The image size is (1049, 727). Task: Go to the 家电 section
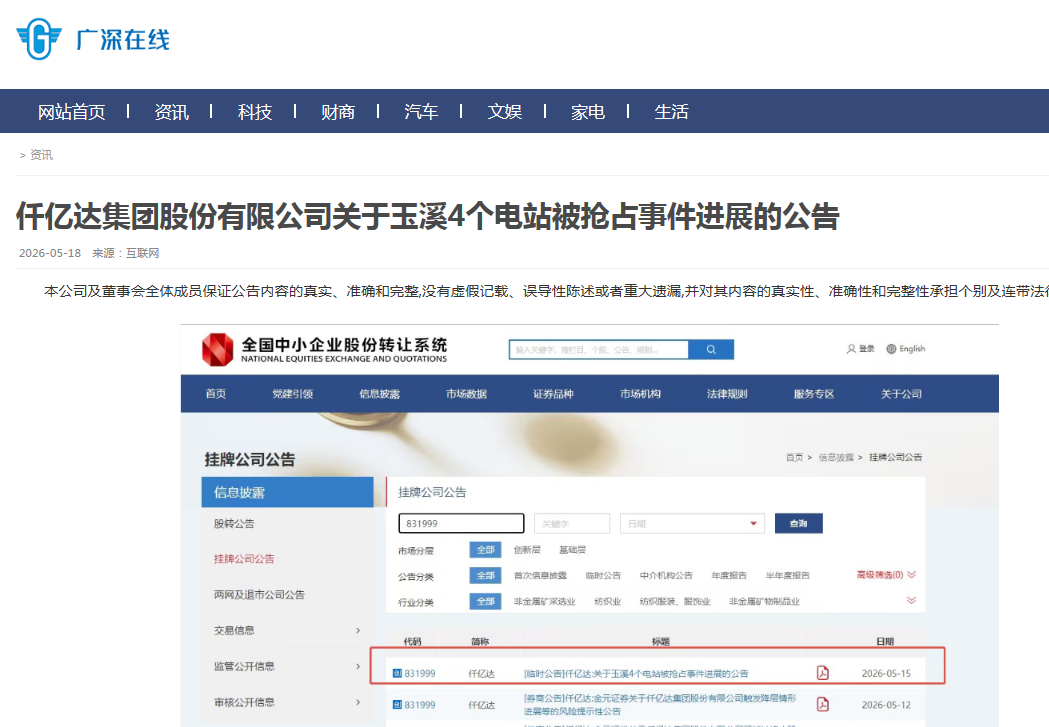(x=588, y=112)
